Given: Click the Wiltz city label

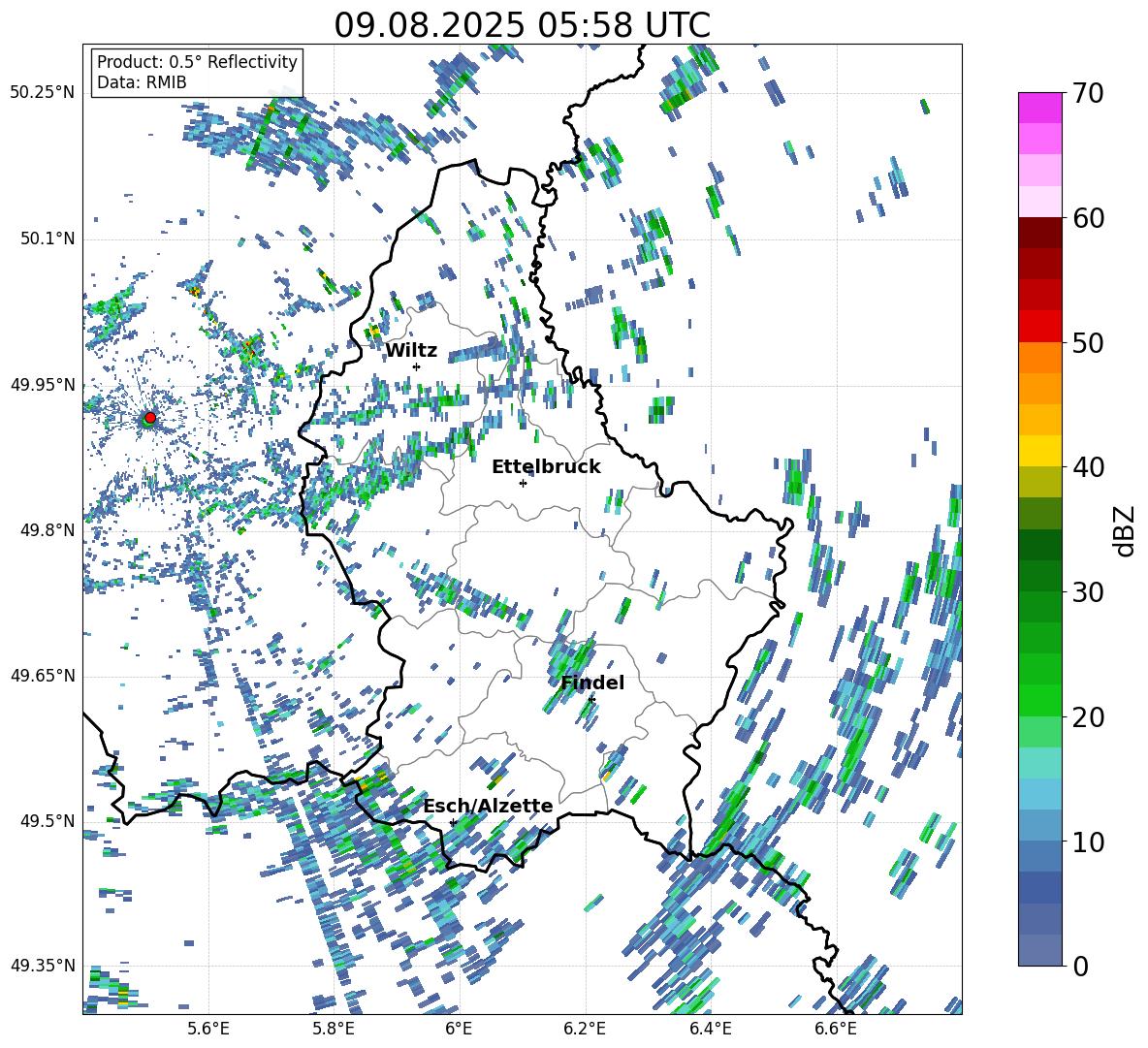Looking at the screenshot, I should click(x=411, y=351).
